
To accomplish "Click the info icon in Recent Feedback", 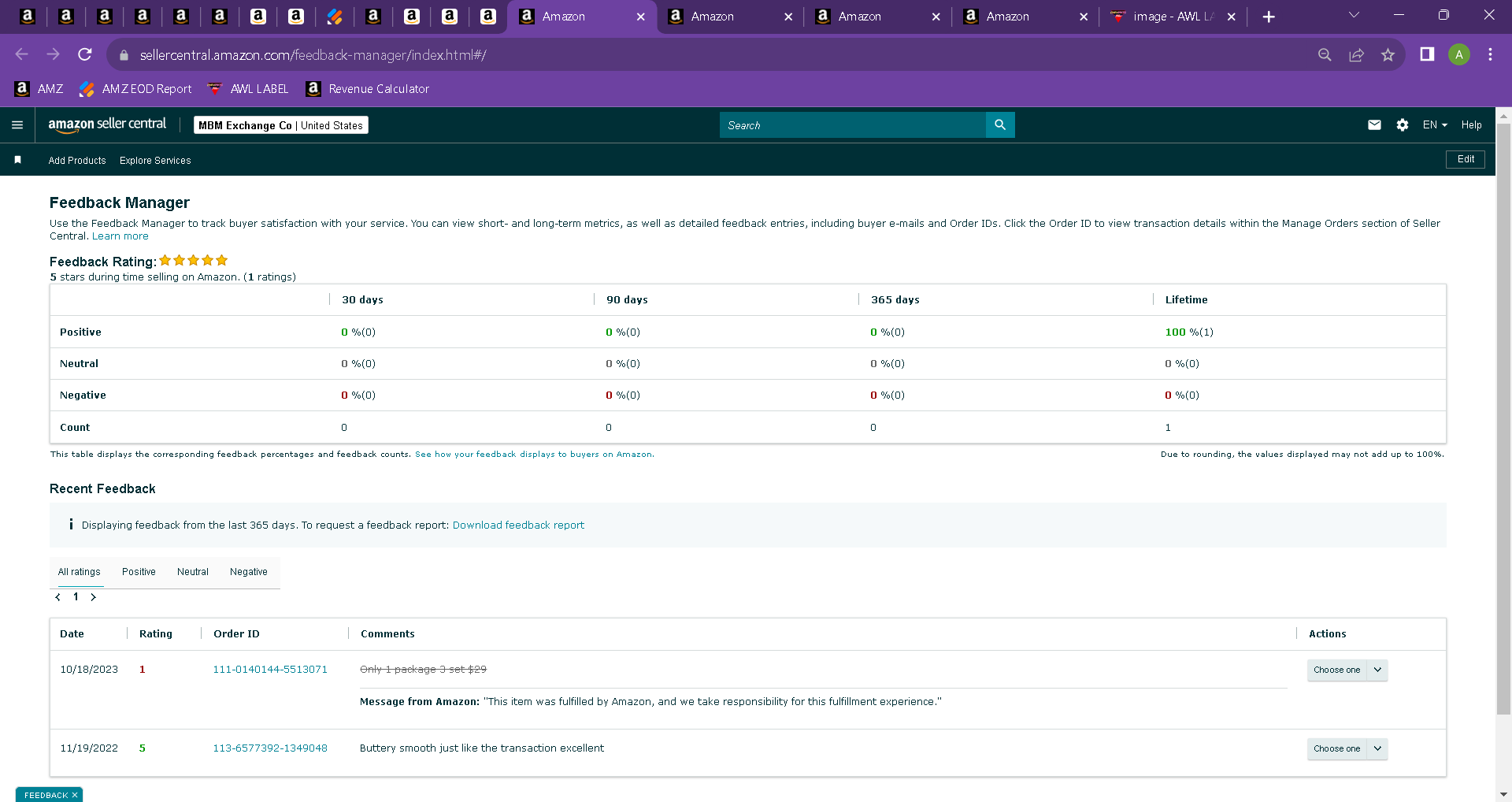I will [x=71, y=524].
